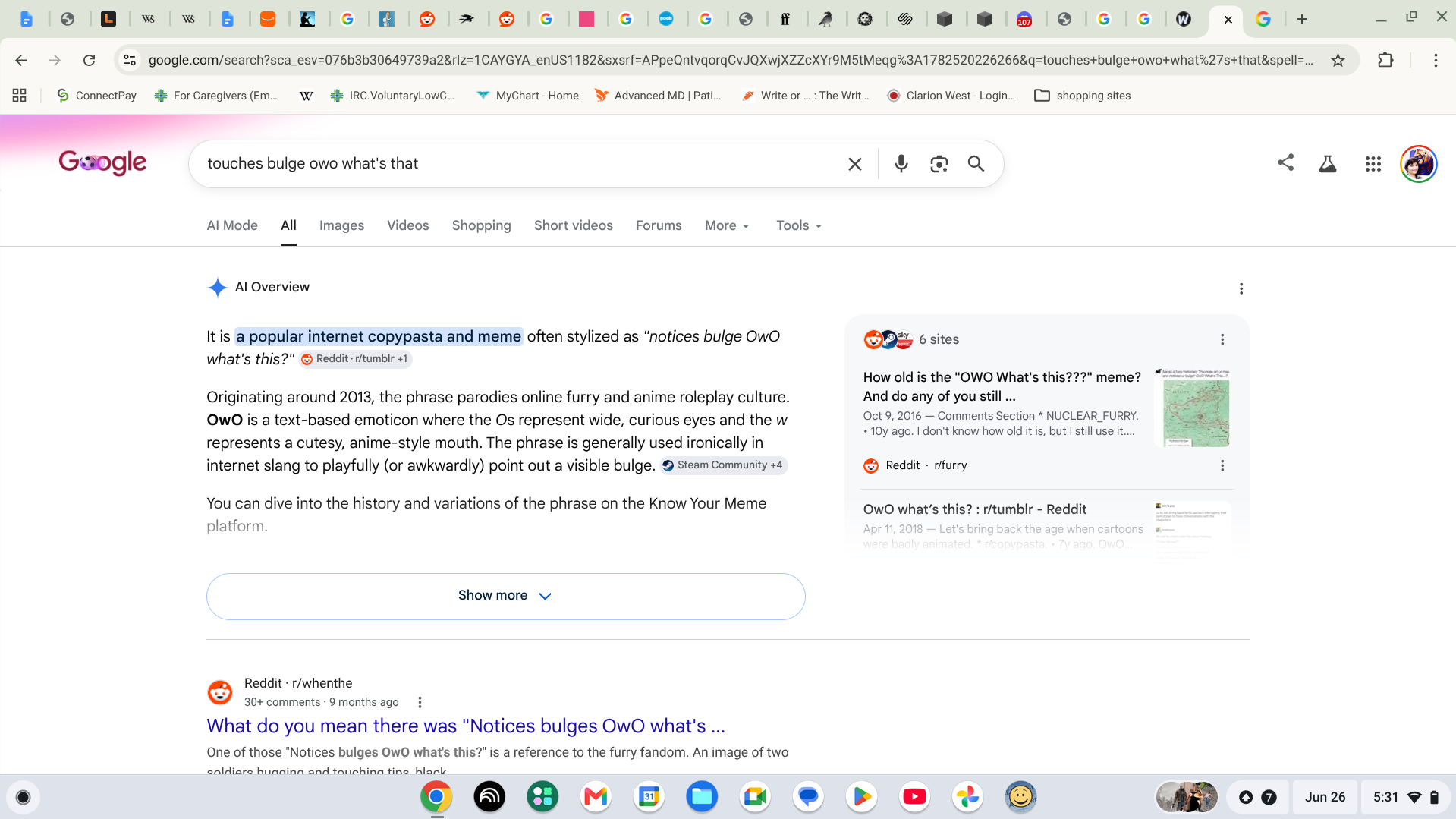Clear the search query with the X
1456x819 pixels.
point(855,164)
